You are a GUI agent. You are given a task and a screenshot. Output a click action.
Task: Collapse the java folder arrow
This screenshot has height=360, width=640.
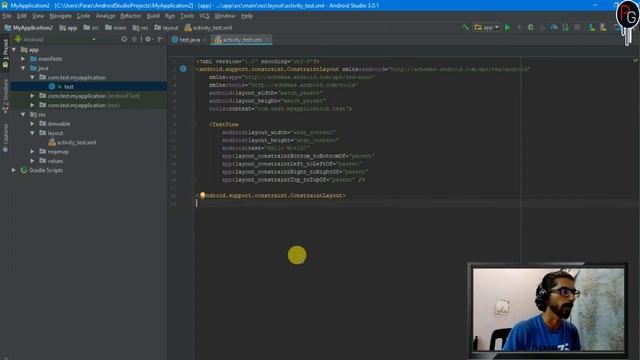(23, 68)
